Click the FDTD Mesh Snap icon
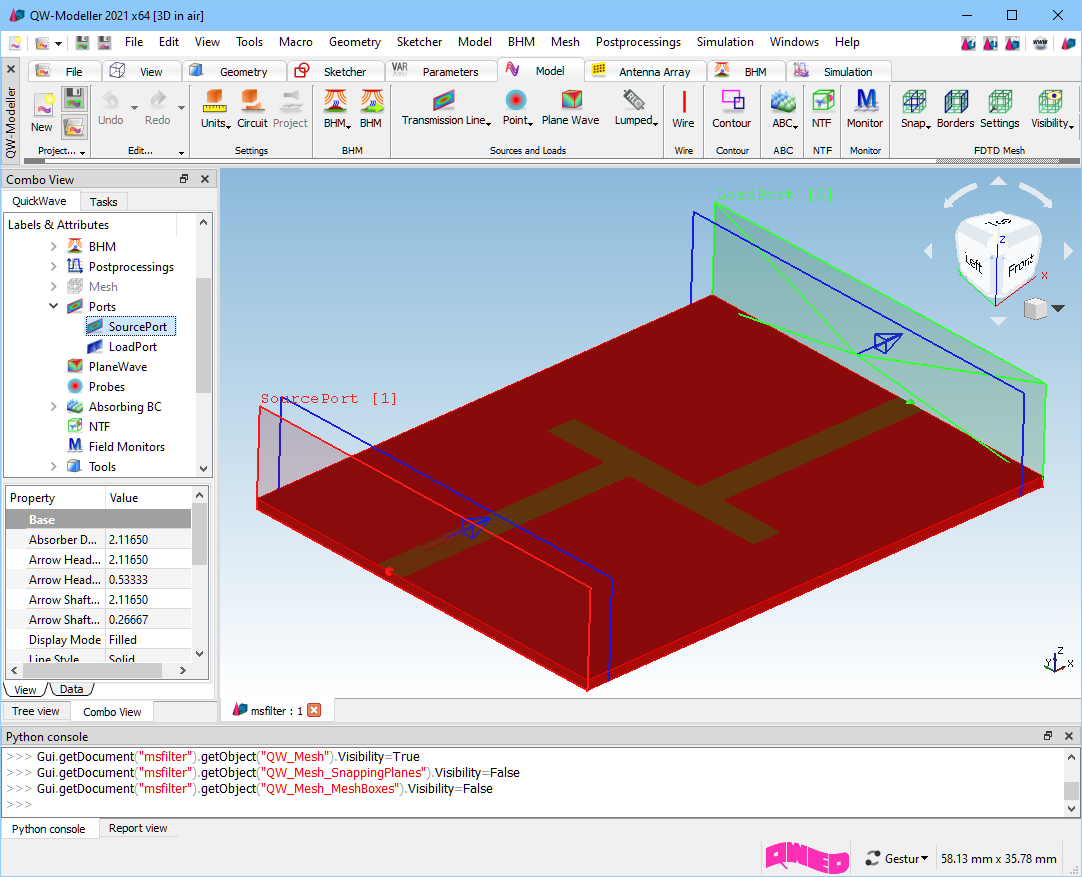 914,101
